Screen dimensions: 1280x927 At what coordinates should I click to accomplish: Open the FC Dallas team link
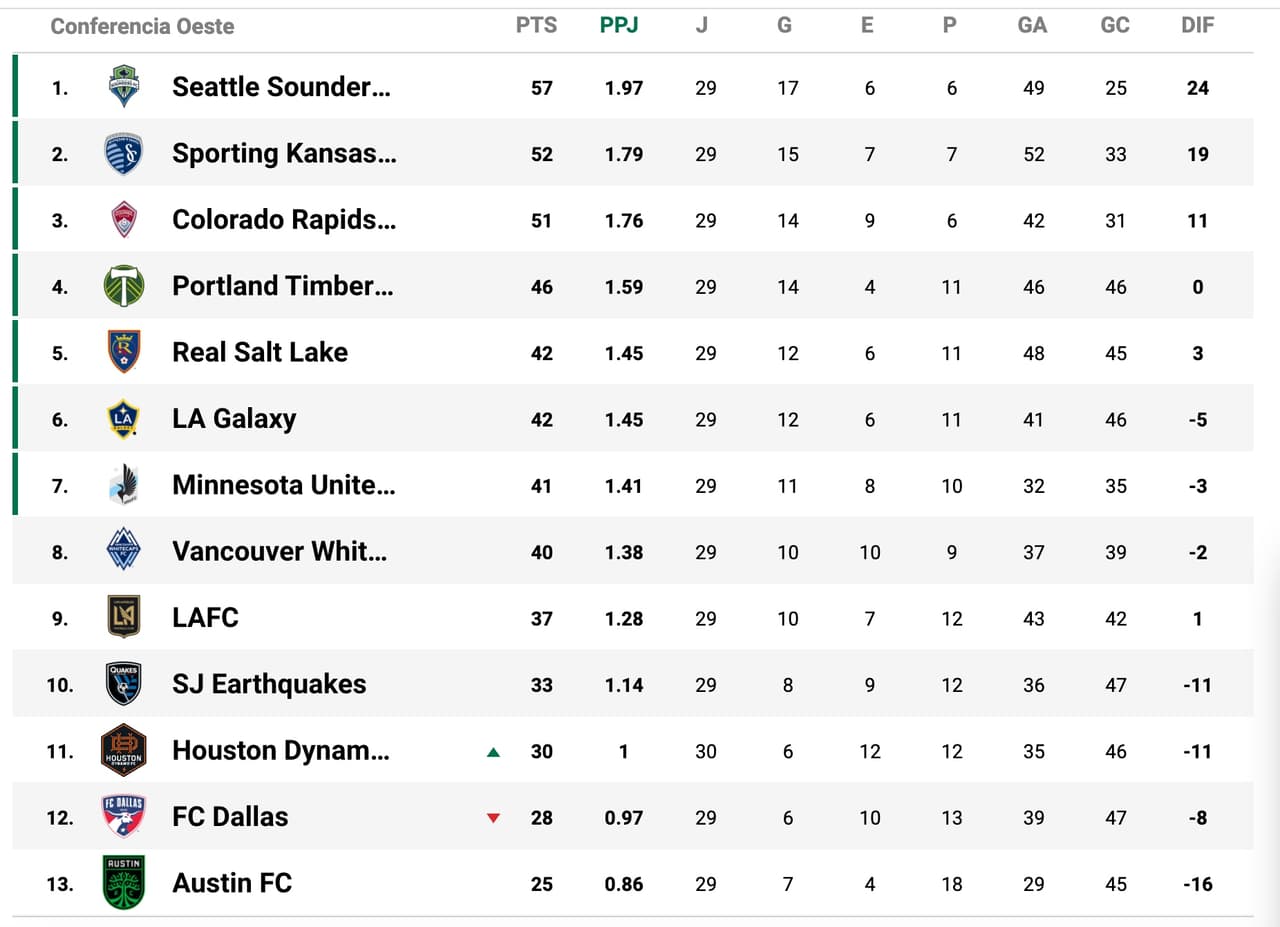tap(230, 817)
